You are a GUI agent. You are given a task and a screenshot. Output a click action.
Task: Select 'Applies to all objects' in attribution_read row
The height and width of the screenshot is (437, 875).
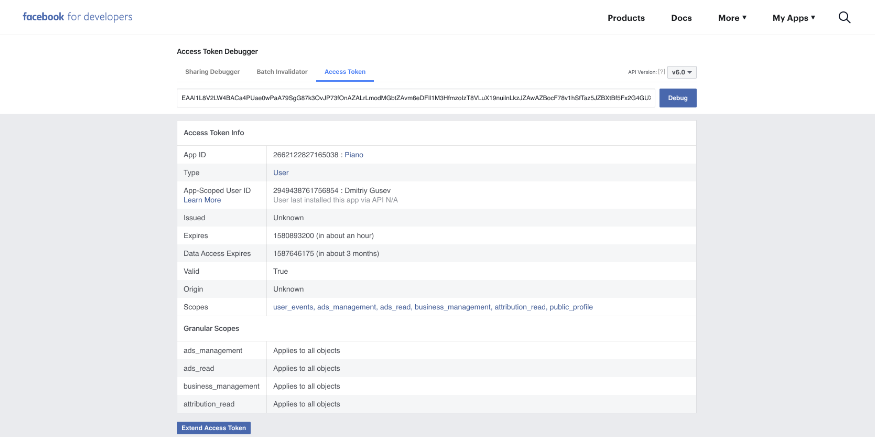[x=306, y=404]
